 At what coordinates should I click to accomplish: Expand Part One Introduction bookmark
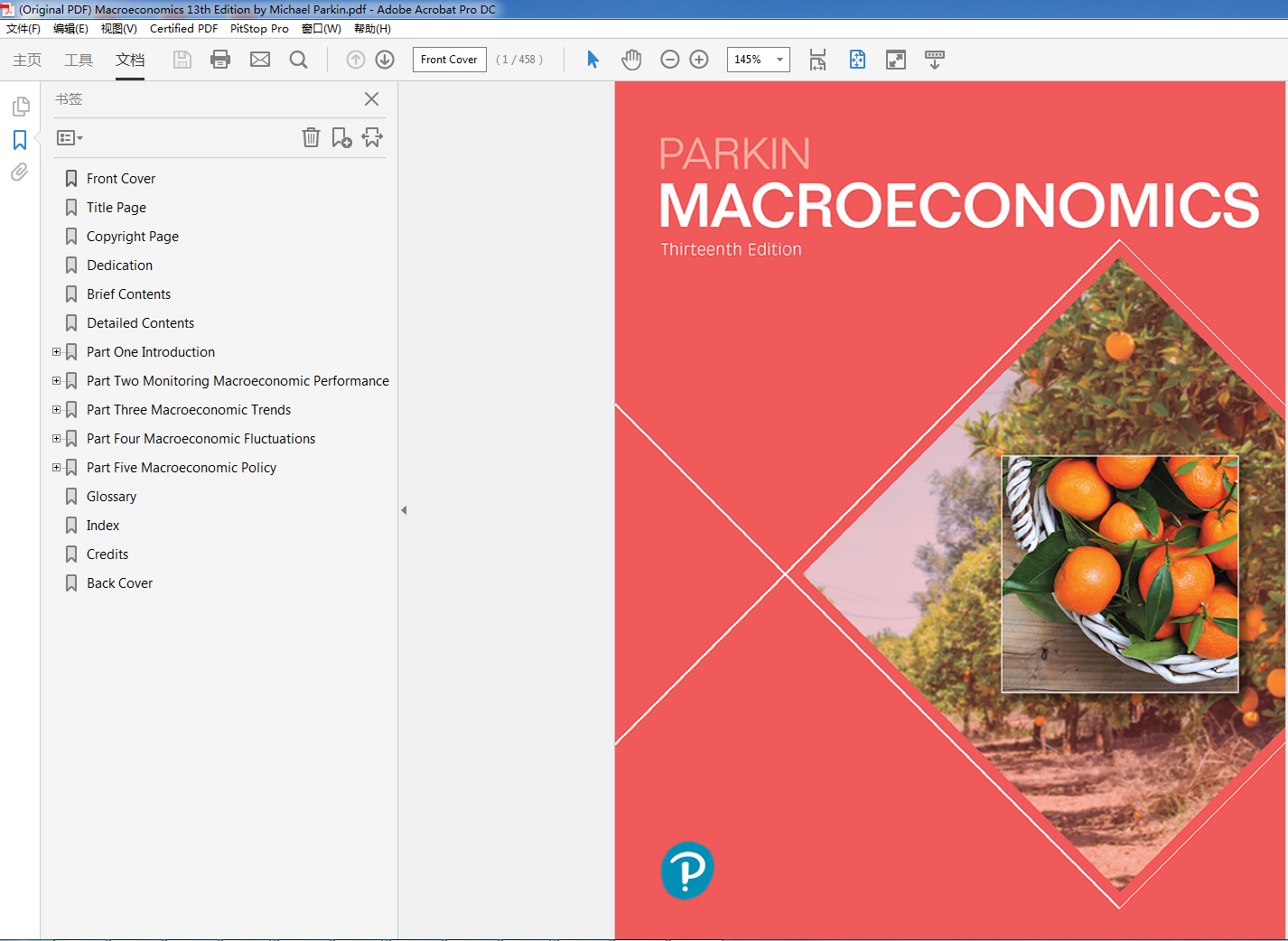[x=56, y=352]
